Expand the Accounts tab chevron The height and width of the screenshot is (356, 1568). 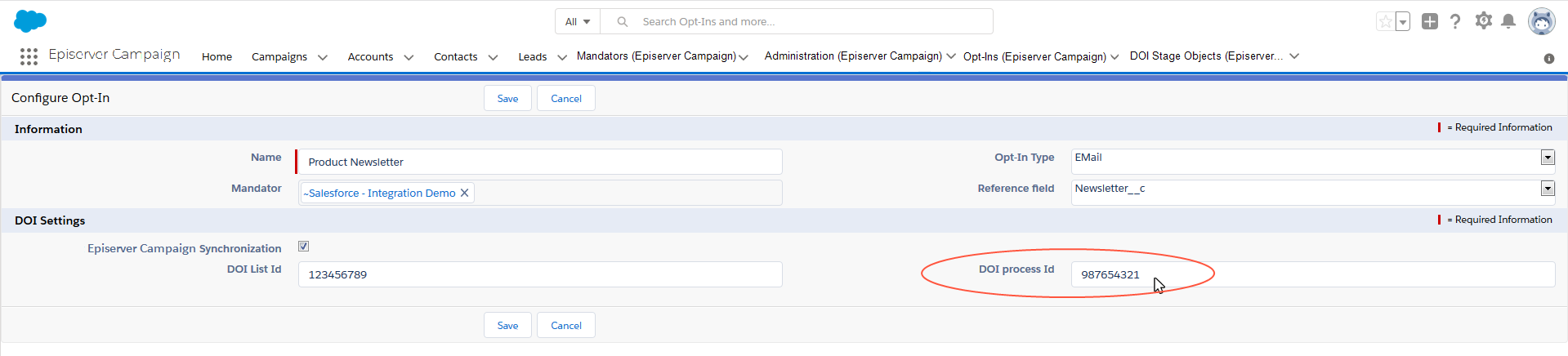point(409,57)
